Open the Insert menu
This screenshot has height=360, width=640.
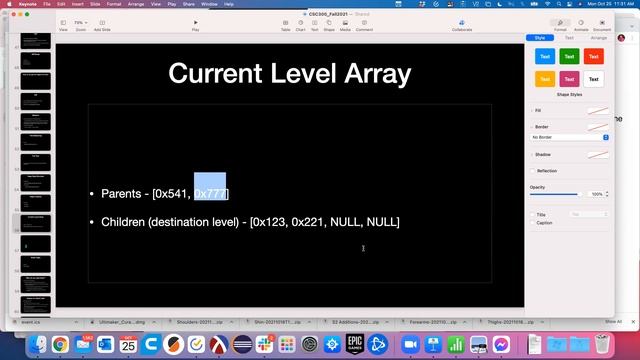click(78, 4)
